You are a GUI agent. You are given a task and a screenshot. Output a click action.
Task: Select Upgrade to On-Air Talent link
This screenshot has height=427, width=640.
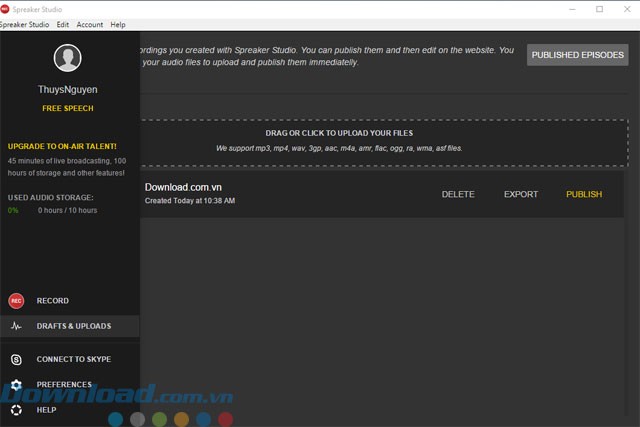click(62, 146)
